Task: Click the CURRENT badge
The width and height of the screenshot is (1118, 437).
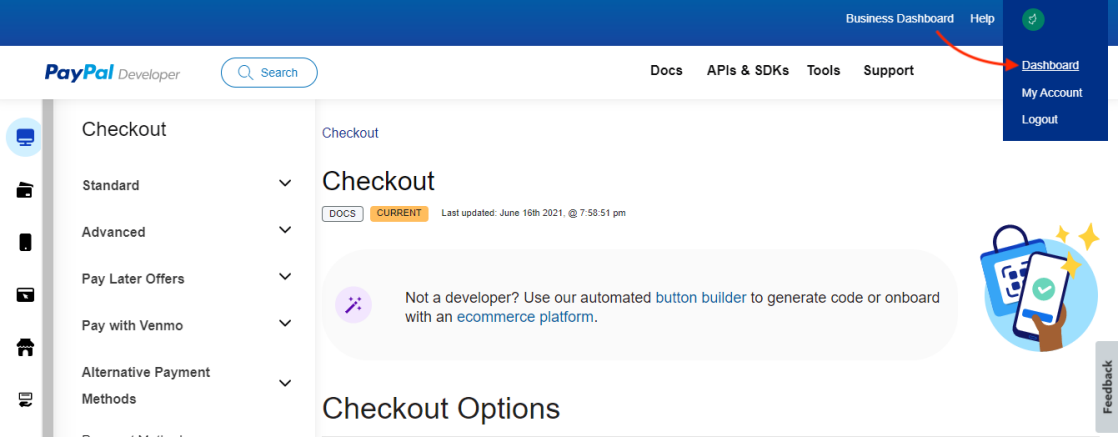Action: [399, 213]
